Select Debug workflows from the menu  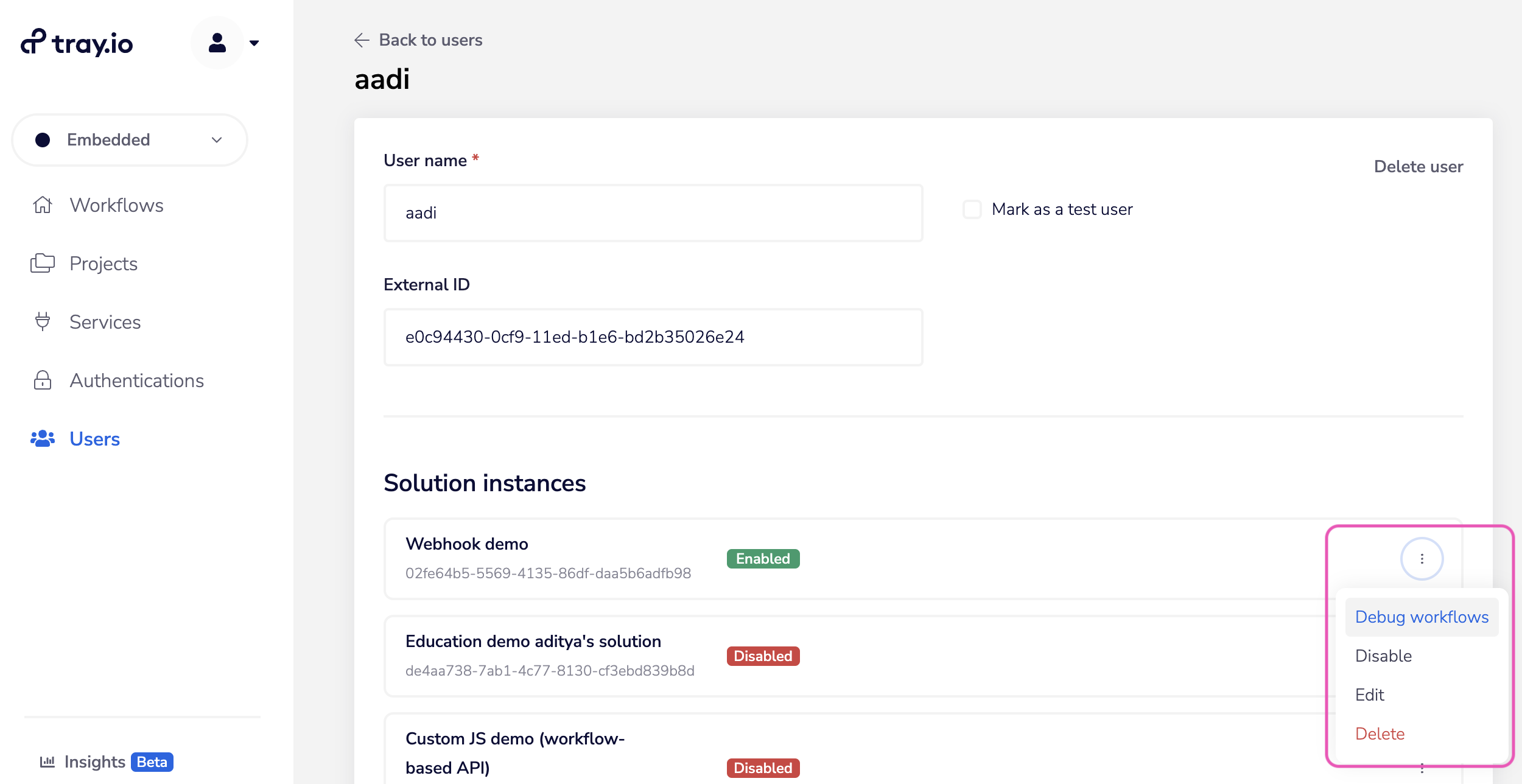tap(1422, 617)
